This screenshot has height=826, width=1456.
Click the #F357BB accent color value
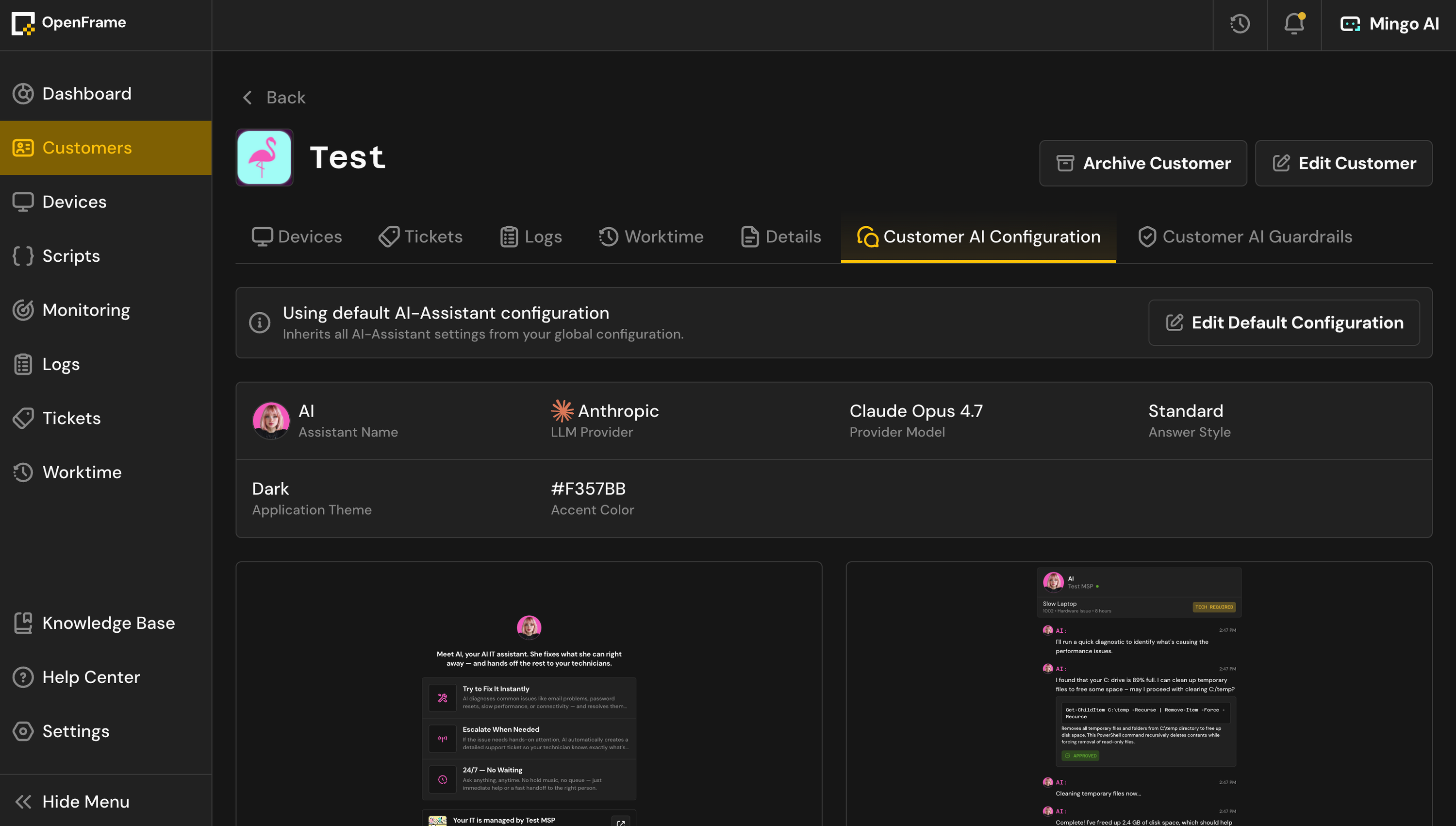coord(588,489)
